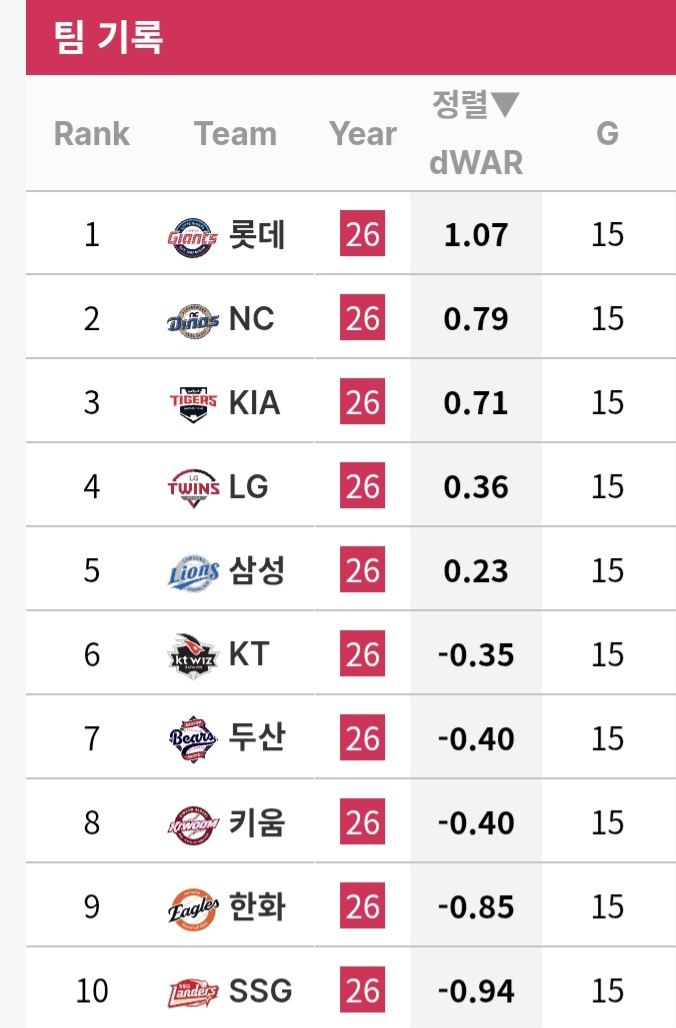Click the Doosan Bears team logo
Image resolution: width=676 pixels, height=1028 pixels.
click(x=193, y=740)
